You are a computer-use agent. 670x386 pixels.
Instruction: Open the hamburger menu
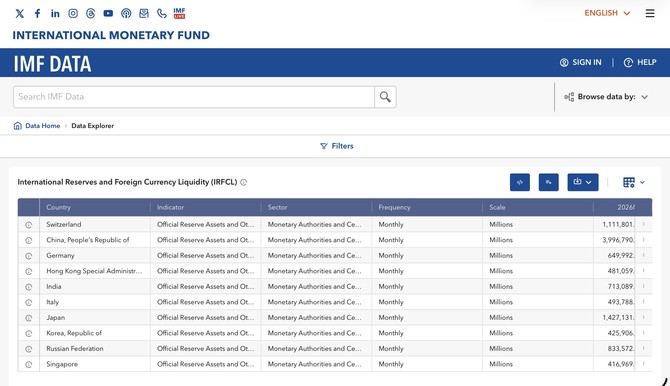point(650,13)
